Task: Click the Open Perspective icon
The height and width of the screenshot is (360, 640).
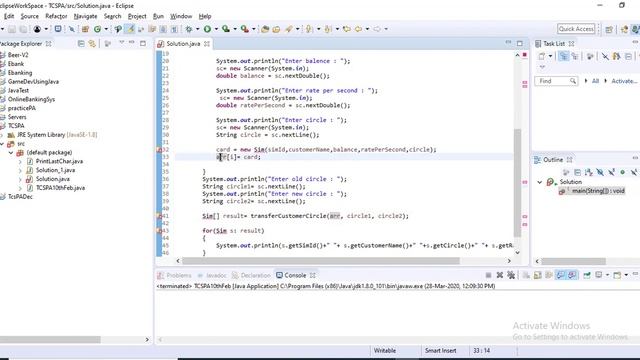Action: coord(609,29)
